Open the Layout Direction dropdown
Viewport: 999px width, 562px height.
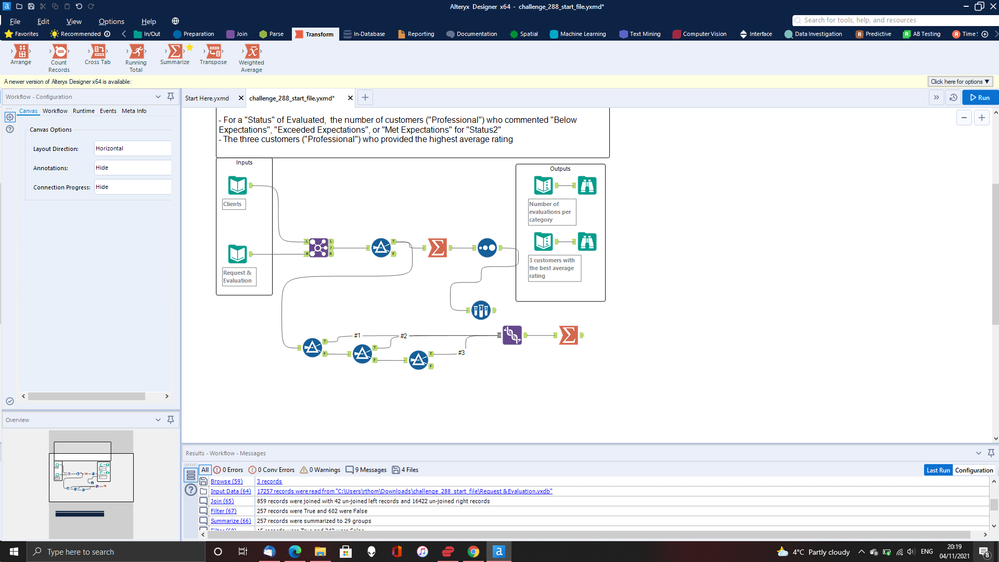point(133,148)
